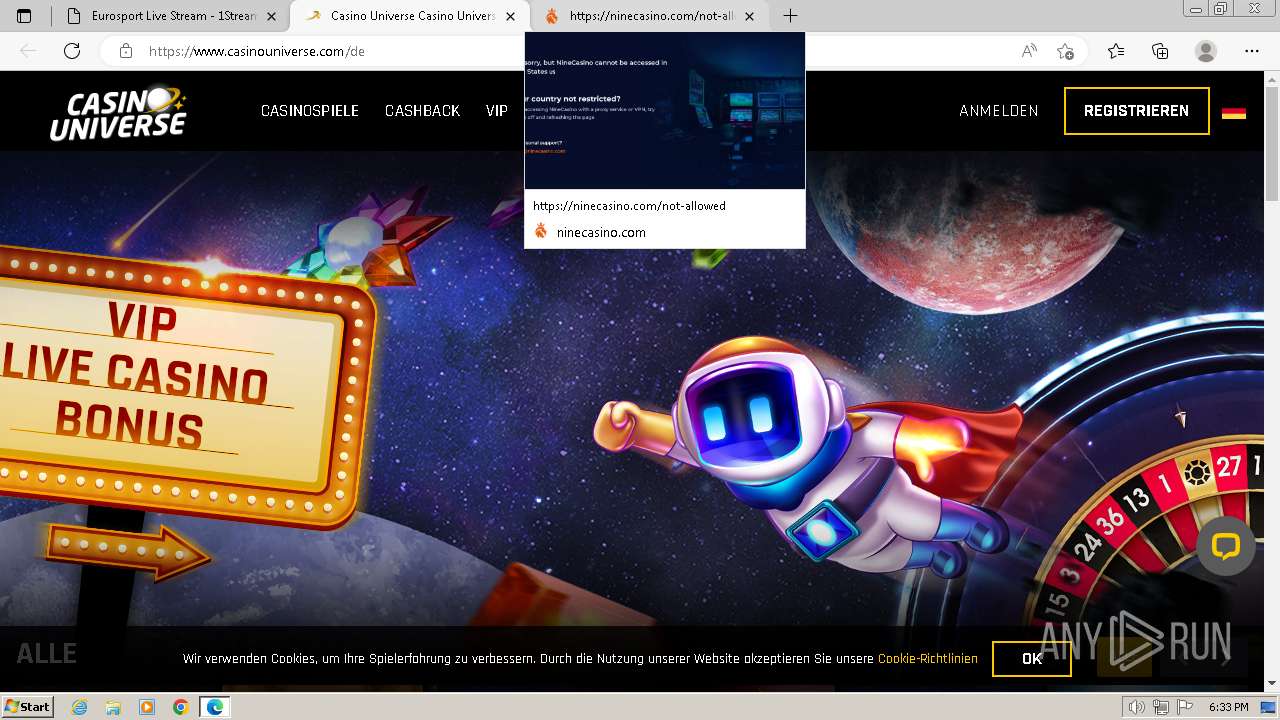Viewport: 1280px width, 720px height.
Task: Click the Casino Universe logo
Action: (118, 112)
